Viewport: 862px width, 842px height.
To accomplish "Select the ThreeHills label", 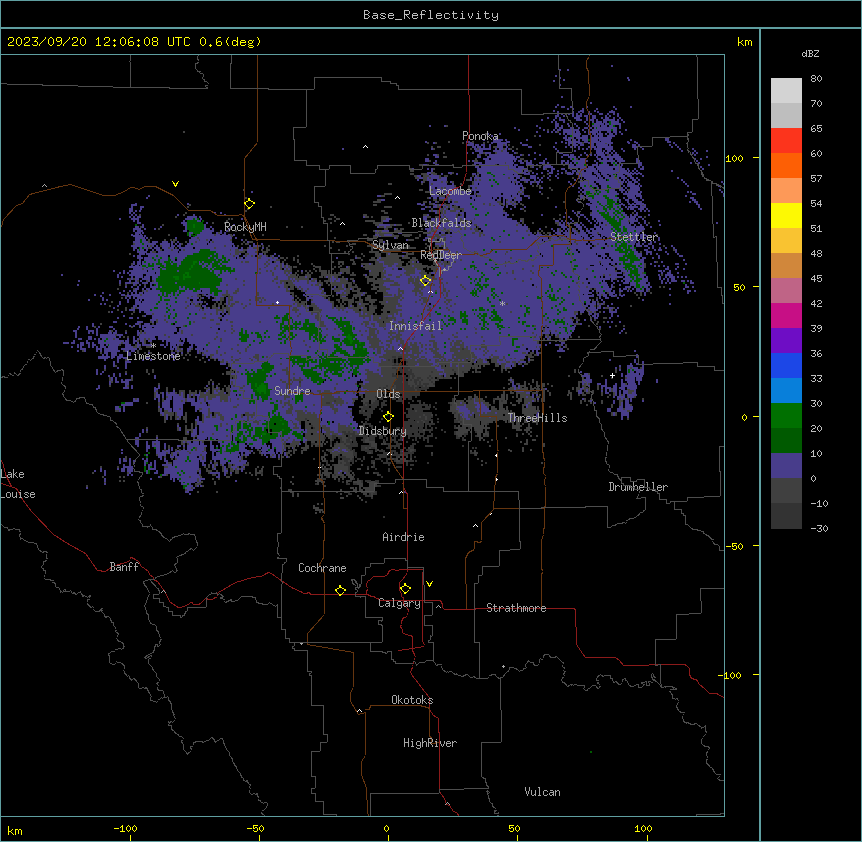I will [x=537, y=418].
